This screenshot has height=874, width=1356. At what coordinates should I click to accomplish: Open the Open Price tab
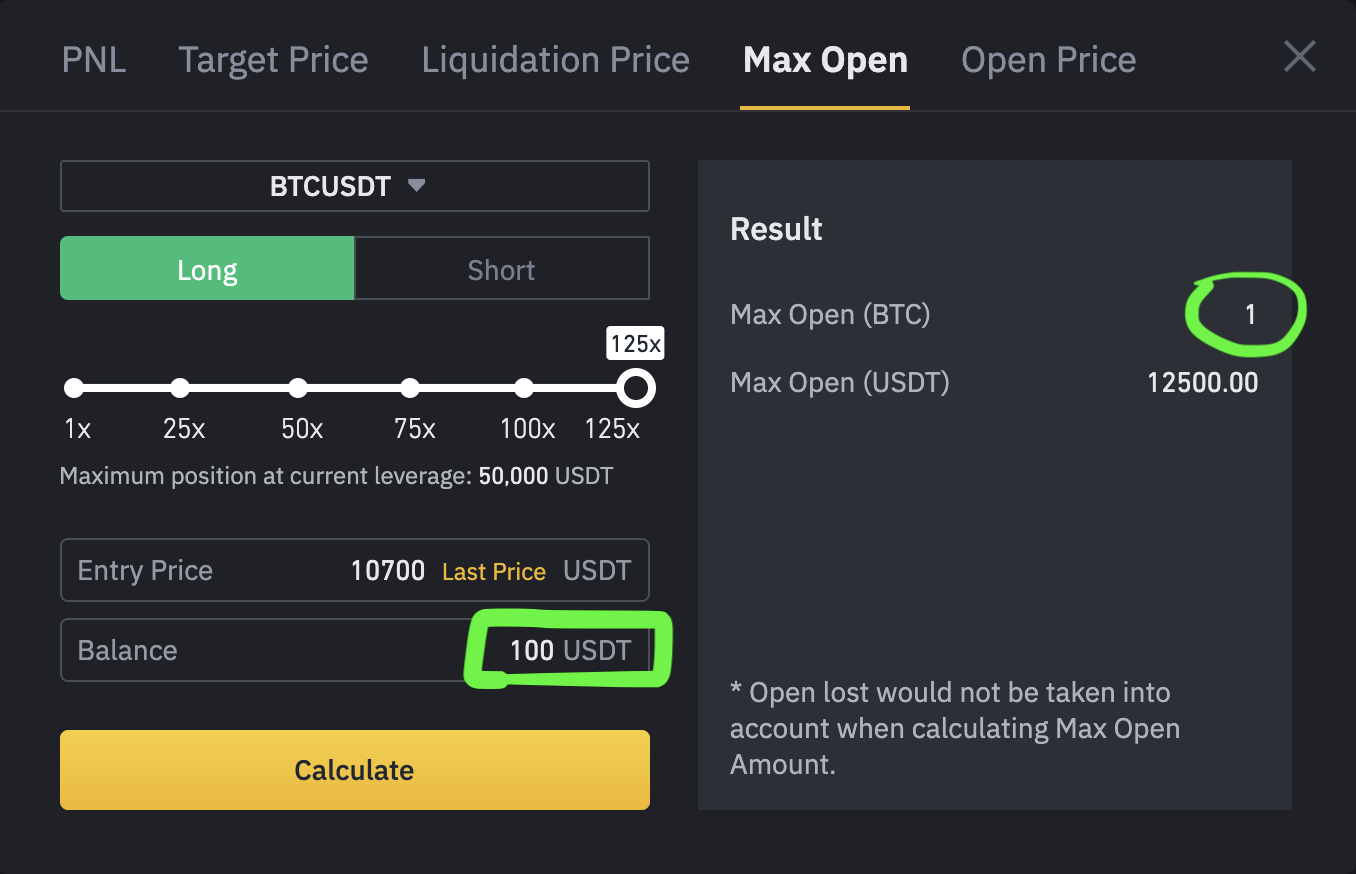pyautogui.click(x=1048, y=60)
